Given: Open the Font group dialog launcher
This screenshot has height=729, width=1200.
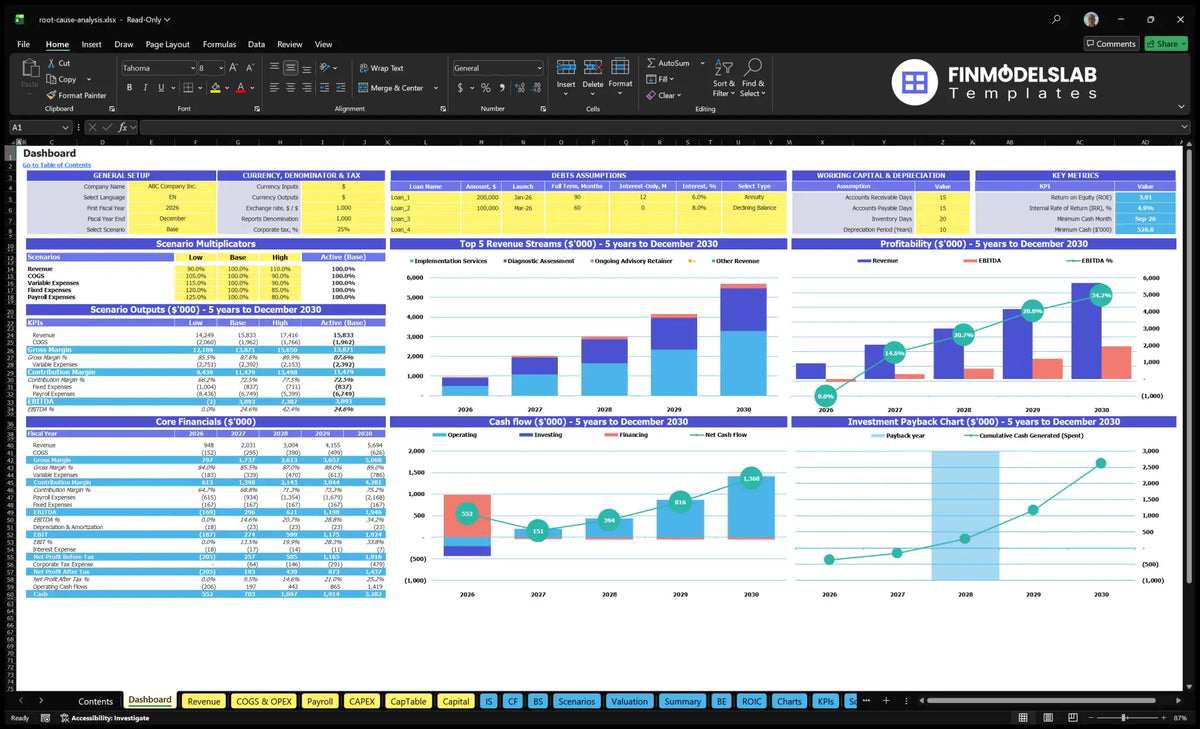Looking at the screenshot, I should tap(256, 108).
